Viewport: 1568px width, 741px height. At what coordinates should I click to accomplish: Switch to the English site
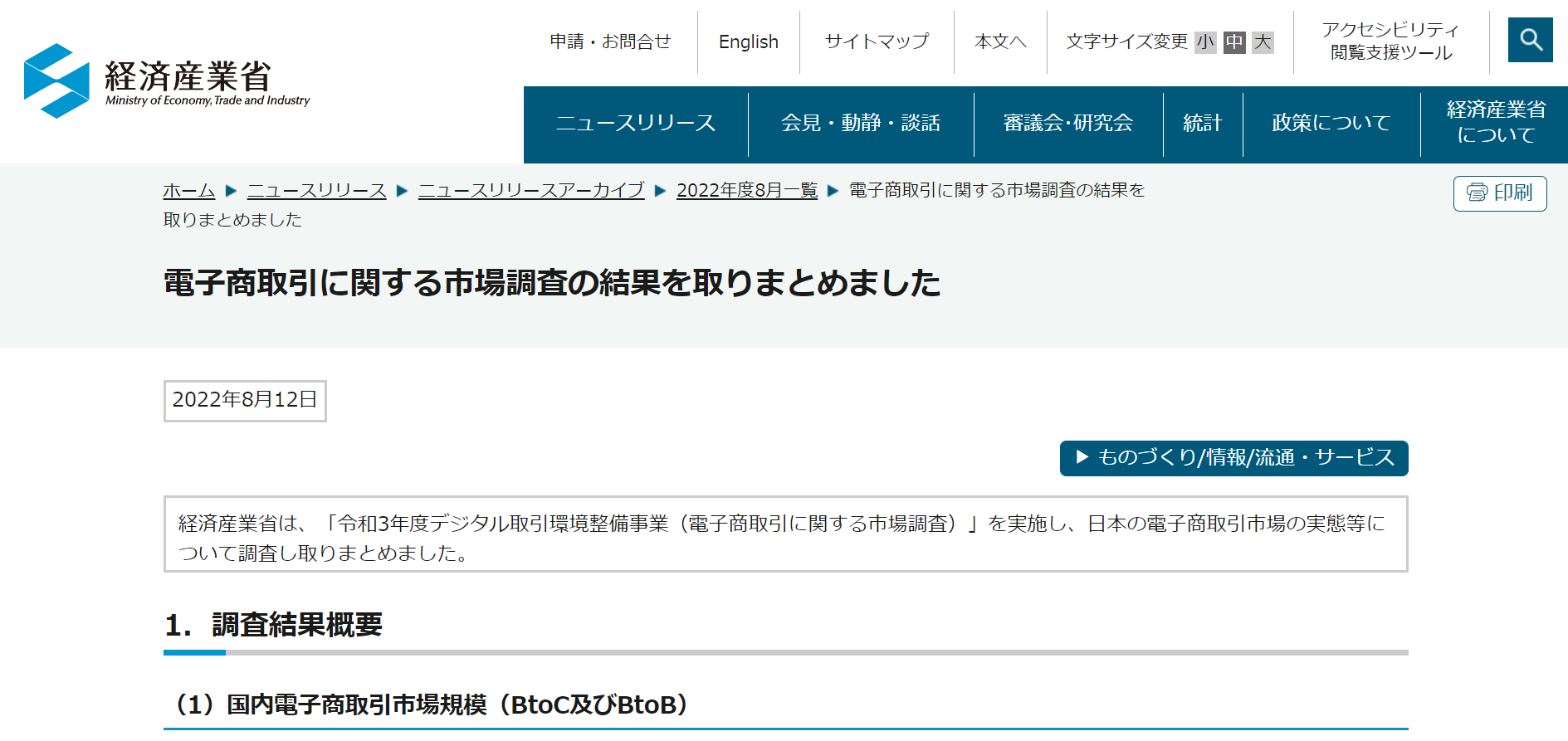point(748,42)
